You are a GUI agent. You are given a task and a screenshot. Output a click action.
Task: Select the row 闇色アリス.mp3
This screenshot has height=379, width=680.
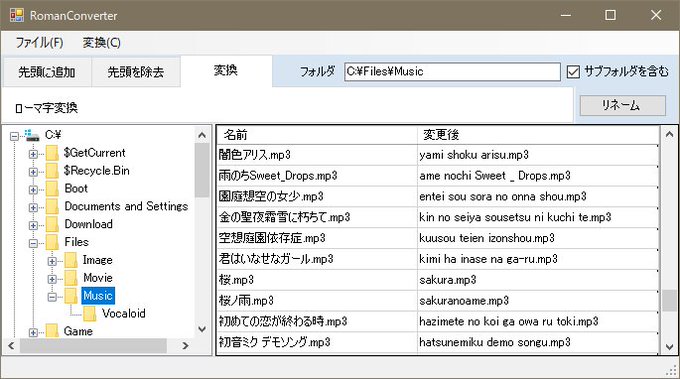pyautogui.click(x=437, y=155)
